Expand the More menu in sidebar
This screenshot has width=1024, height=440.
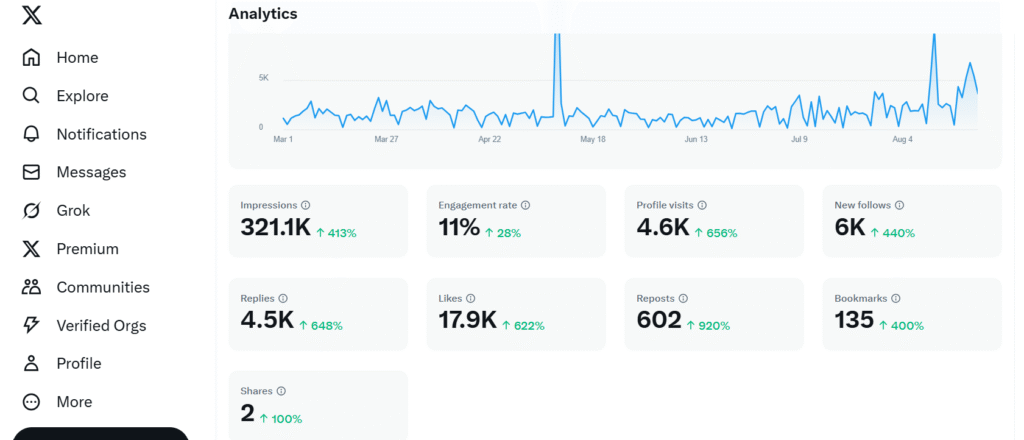(x=32, y=402)
